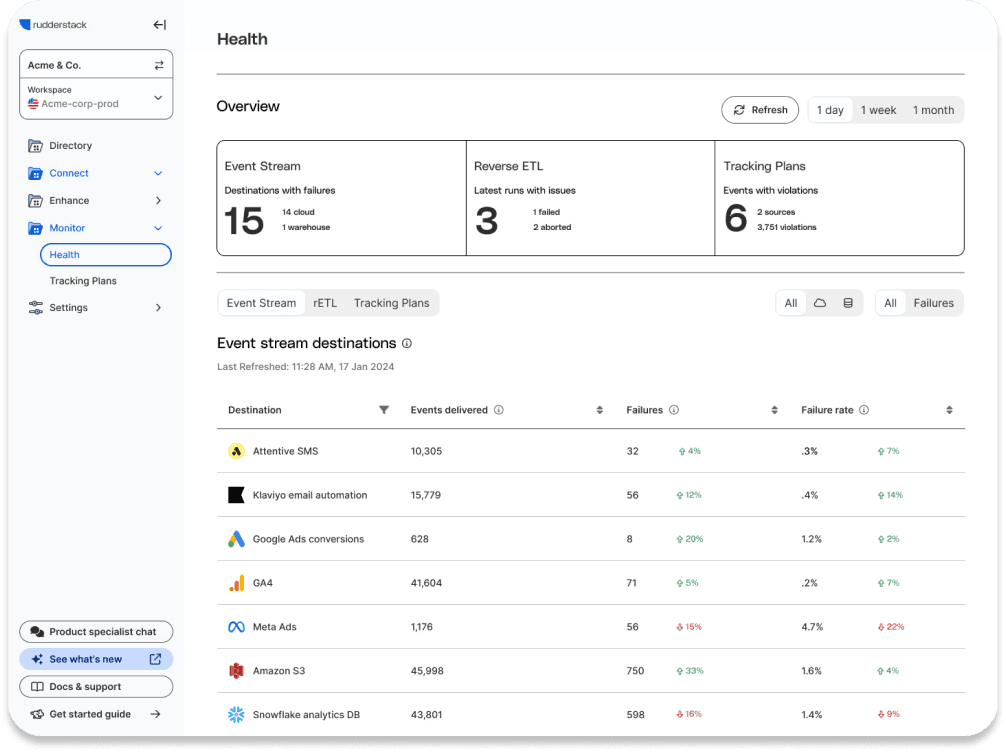The height and width of the screenshot is (752, 1006).
Task: Expand the Enhance section chevron
Action: [x=158, y=201]
